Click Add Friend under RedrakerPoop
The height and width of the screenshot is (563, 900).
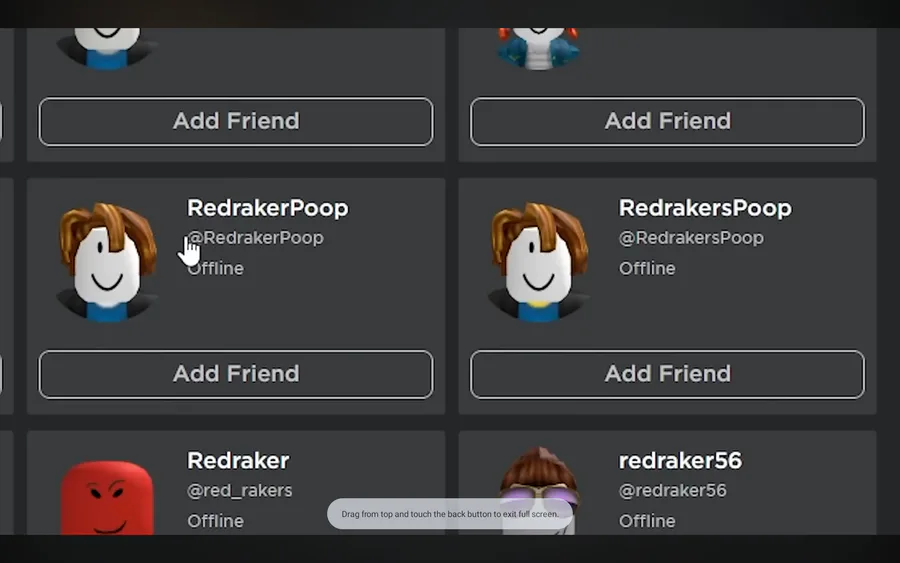tap(236, 374)
